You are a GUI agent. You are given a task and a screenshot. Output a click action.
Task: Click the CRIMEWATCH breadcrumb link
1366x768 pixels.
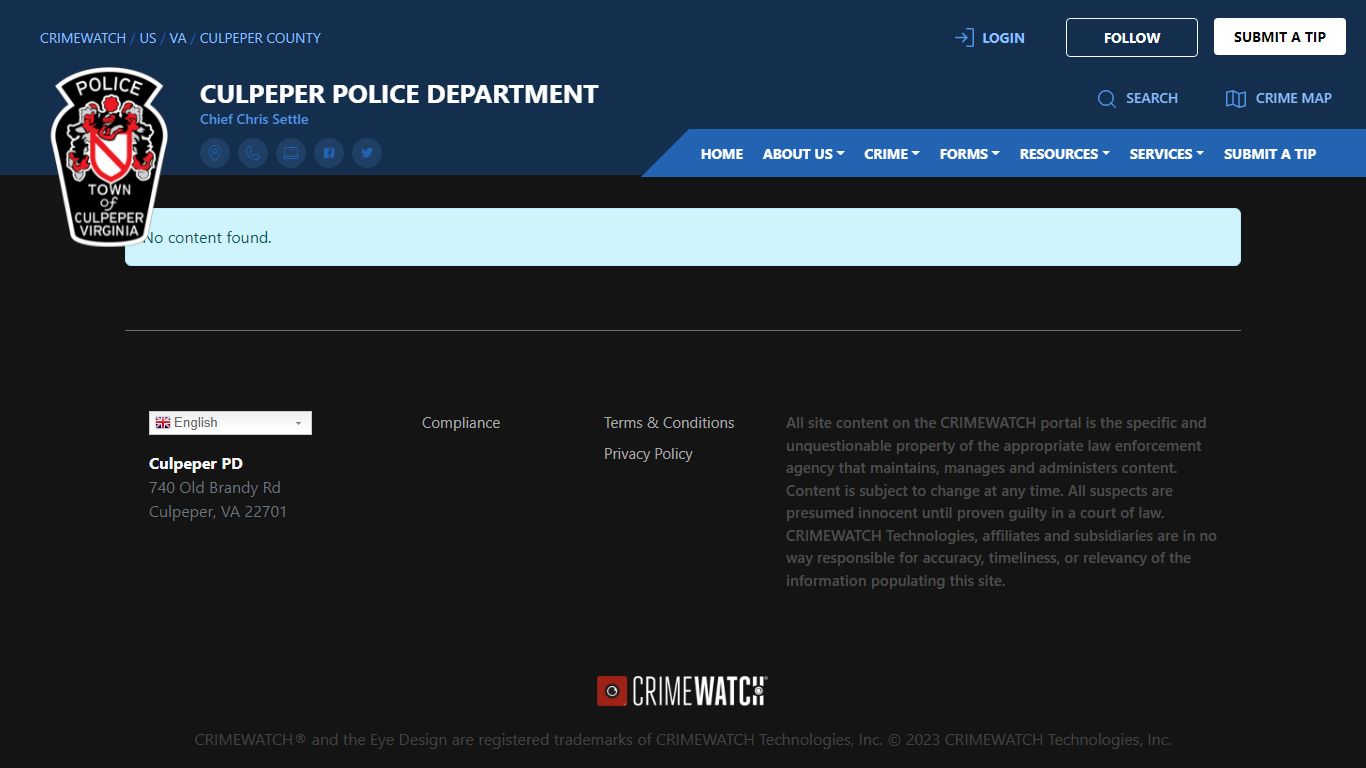(83, 38)
